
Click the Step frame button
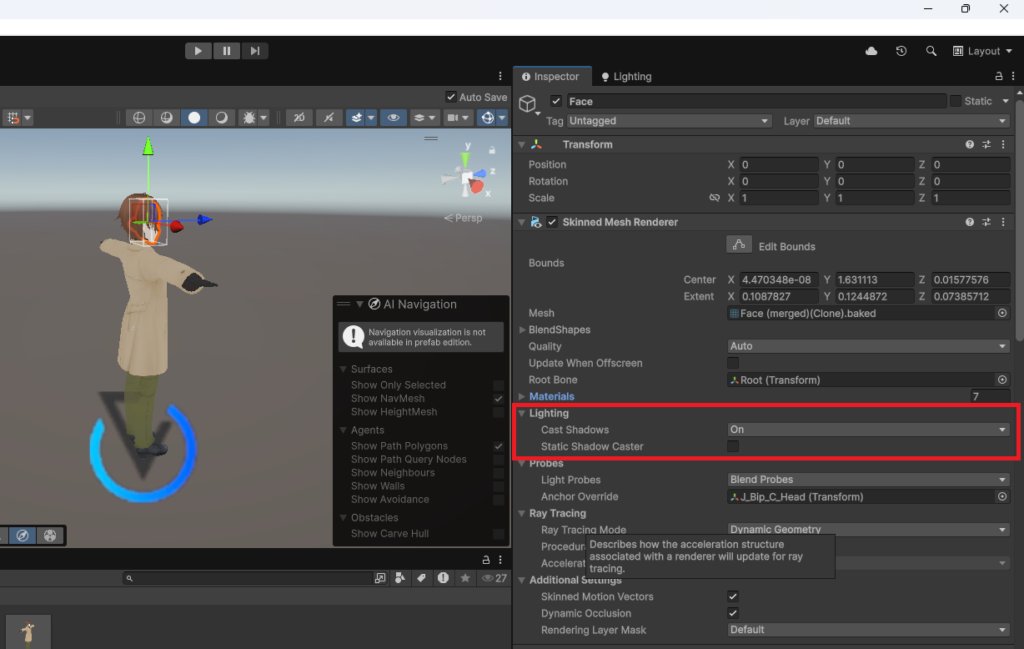click(x=255, y=51)
